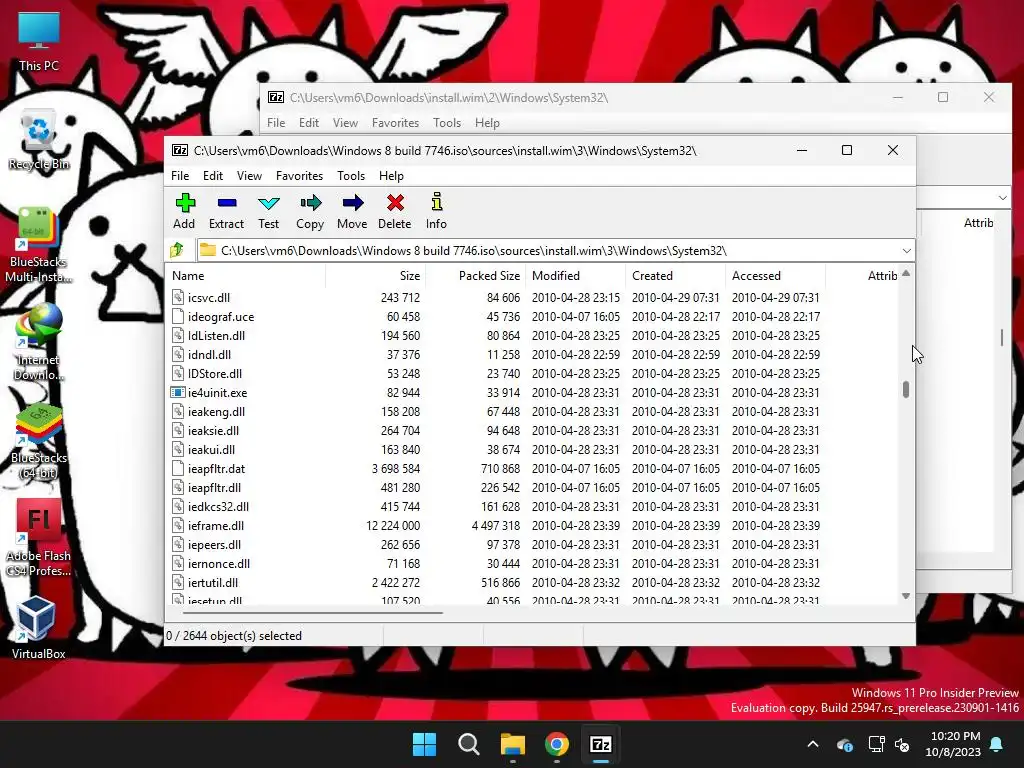Open Google Chrome from taskbar
The image size is (1024, 768).
coord(556,744)
